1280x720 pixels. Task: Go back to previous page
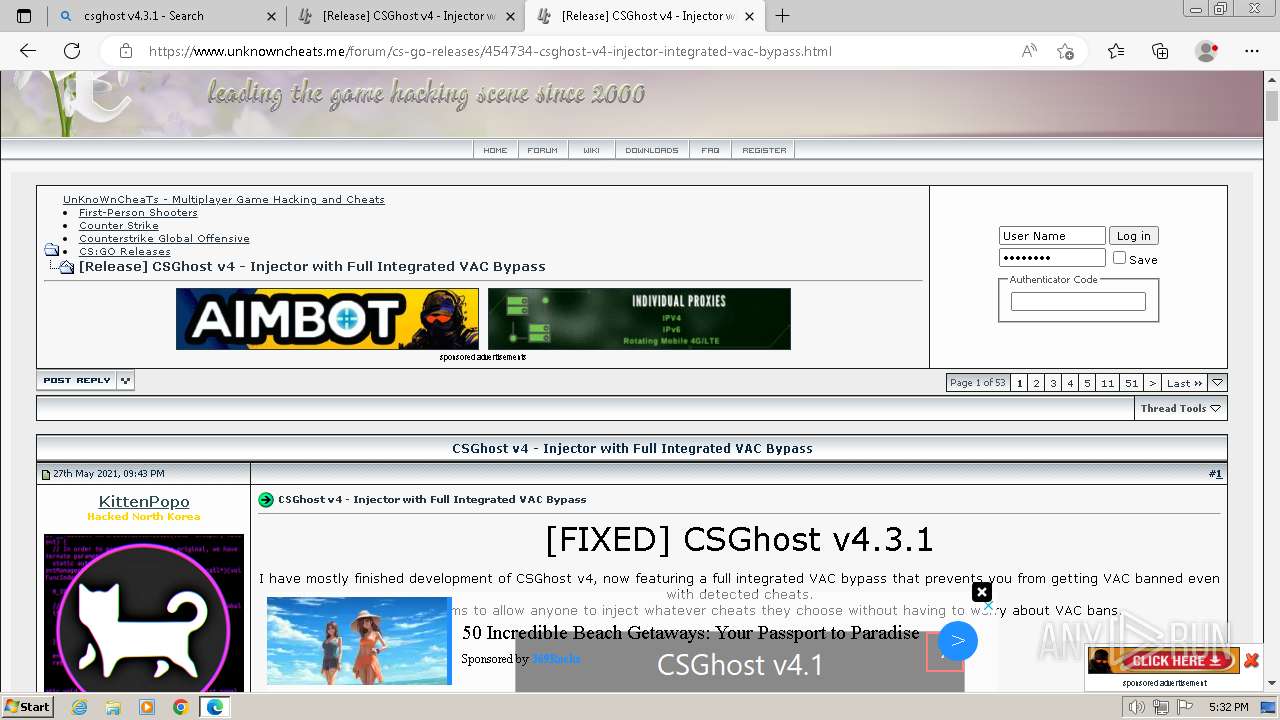[28, 51]
